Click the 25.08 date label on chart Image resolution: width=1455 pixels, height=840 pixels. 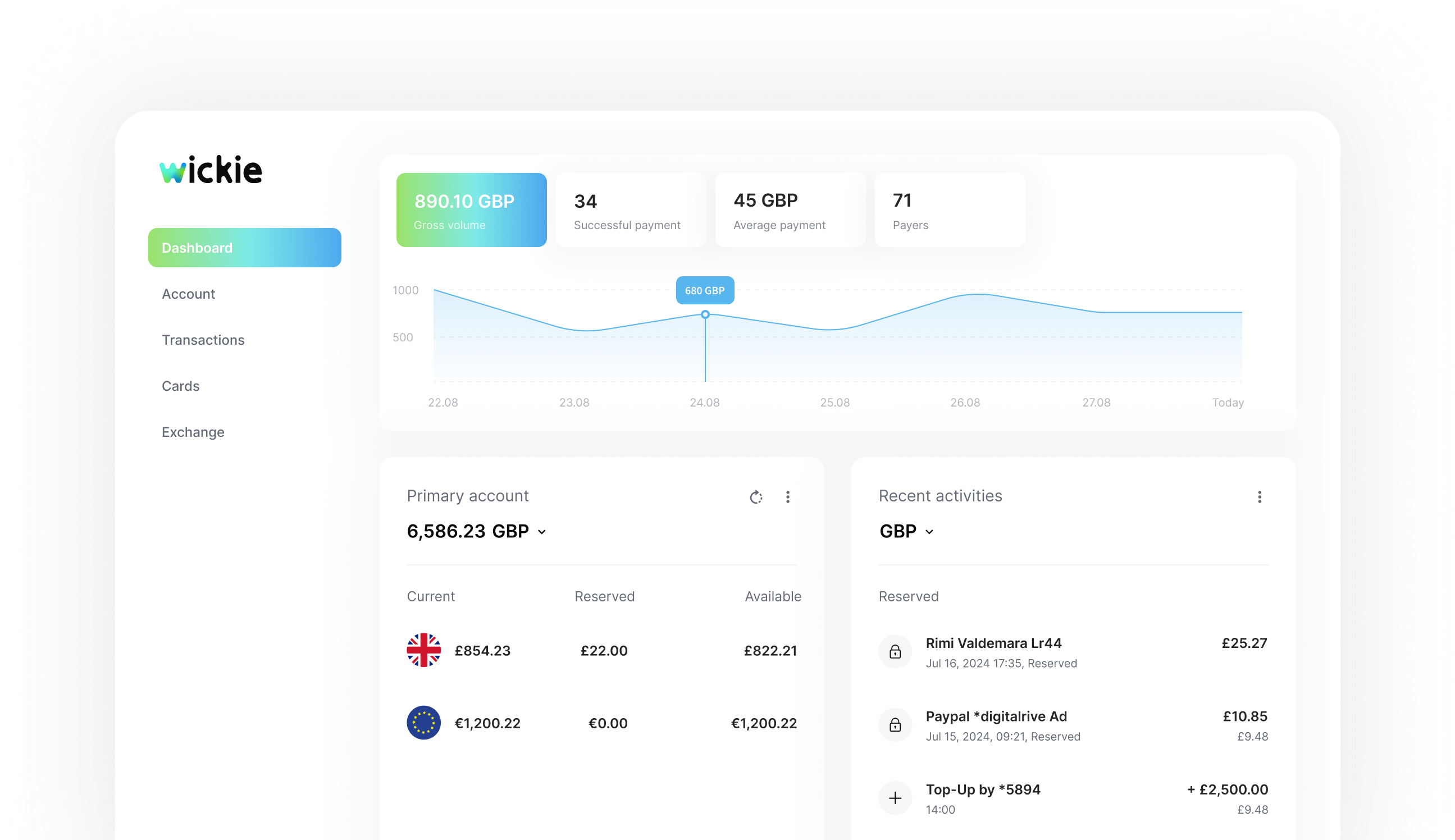click(835, 403)
